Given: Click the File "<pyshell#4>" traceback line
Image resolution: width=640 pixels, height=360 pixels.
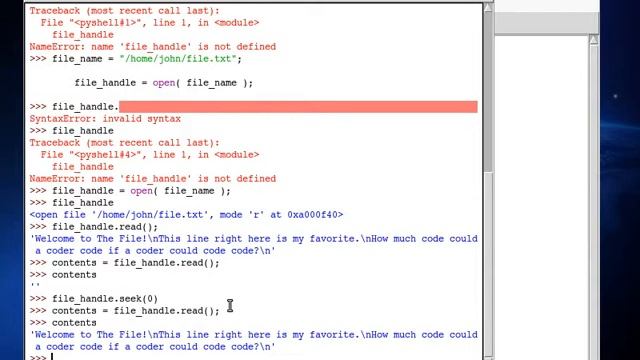Looking at the screenshot, I should pos(150,155).
